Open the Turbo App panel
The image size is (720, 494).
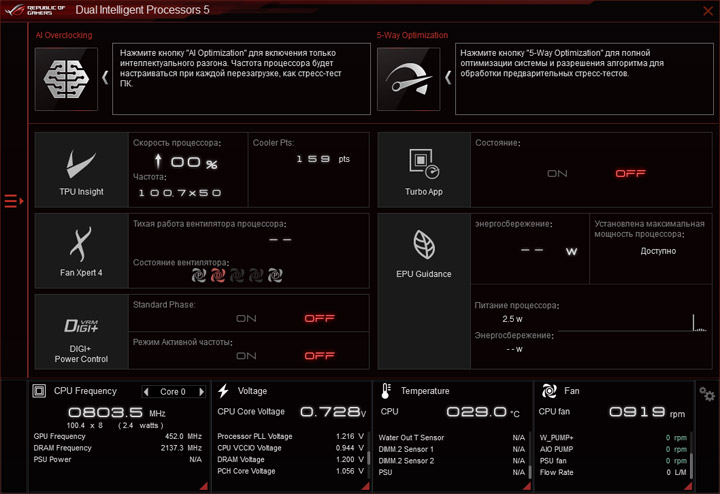[424, 170]
